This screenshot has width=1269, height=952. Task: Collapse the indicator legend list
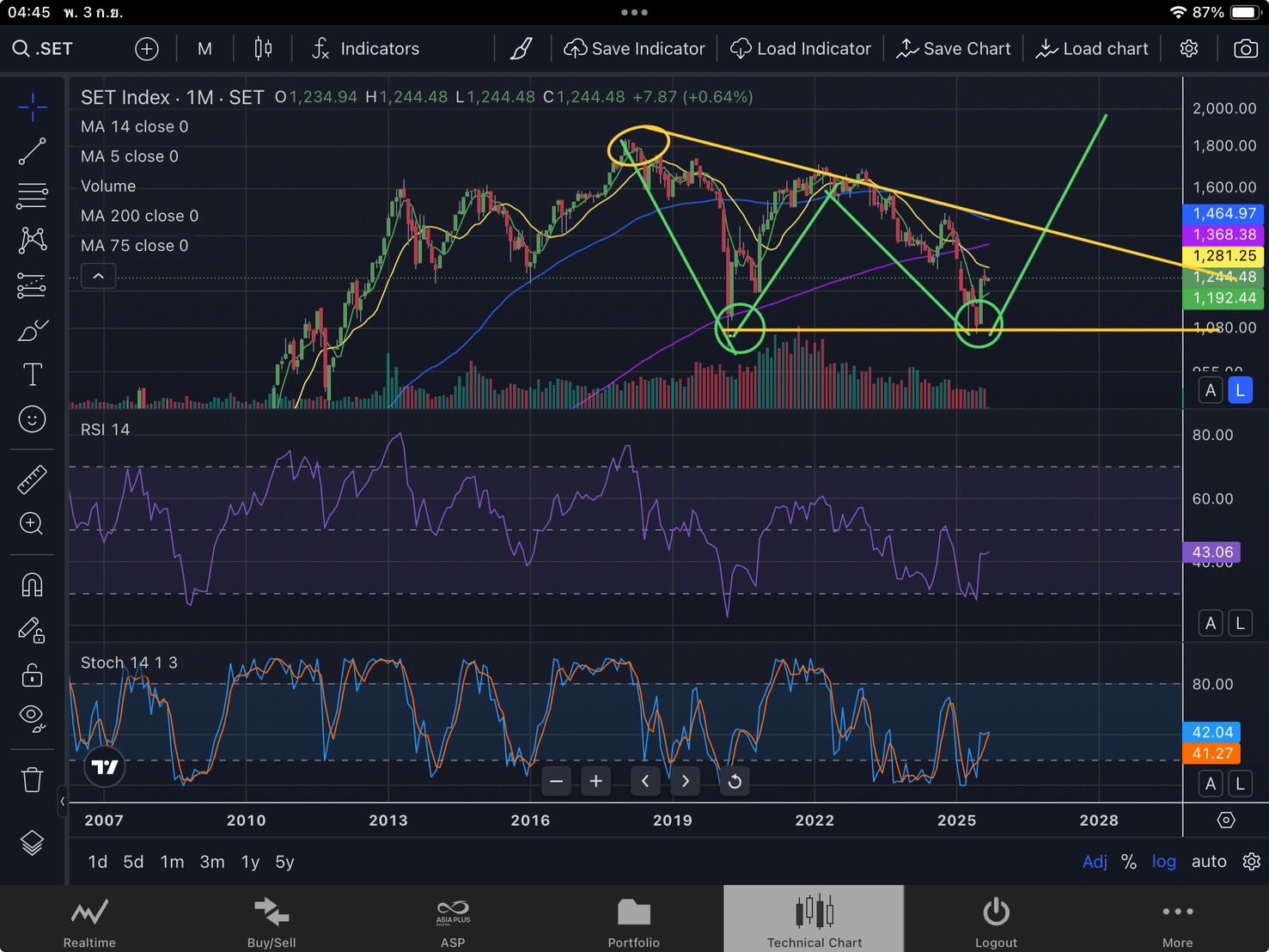click(98, 276)
